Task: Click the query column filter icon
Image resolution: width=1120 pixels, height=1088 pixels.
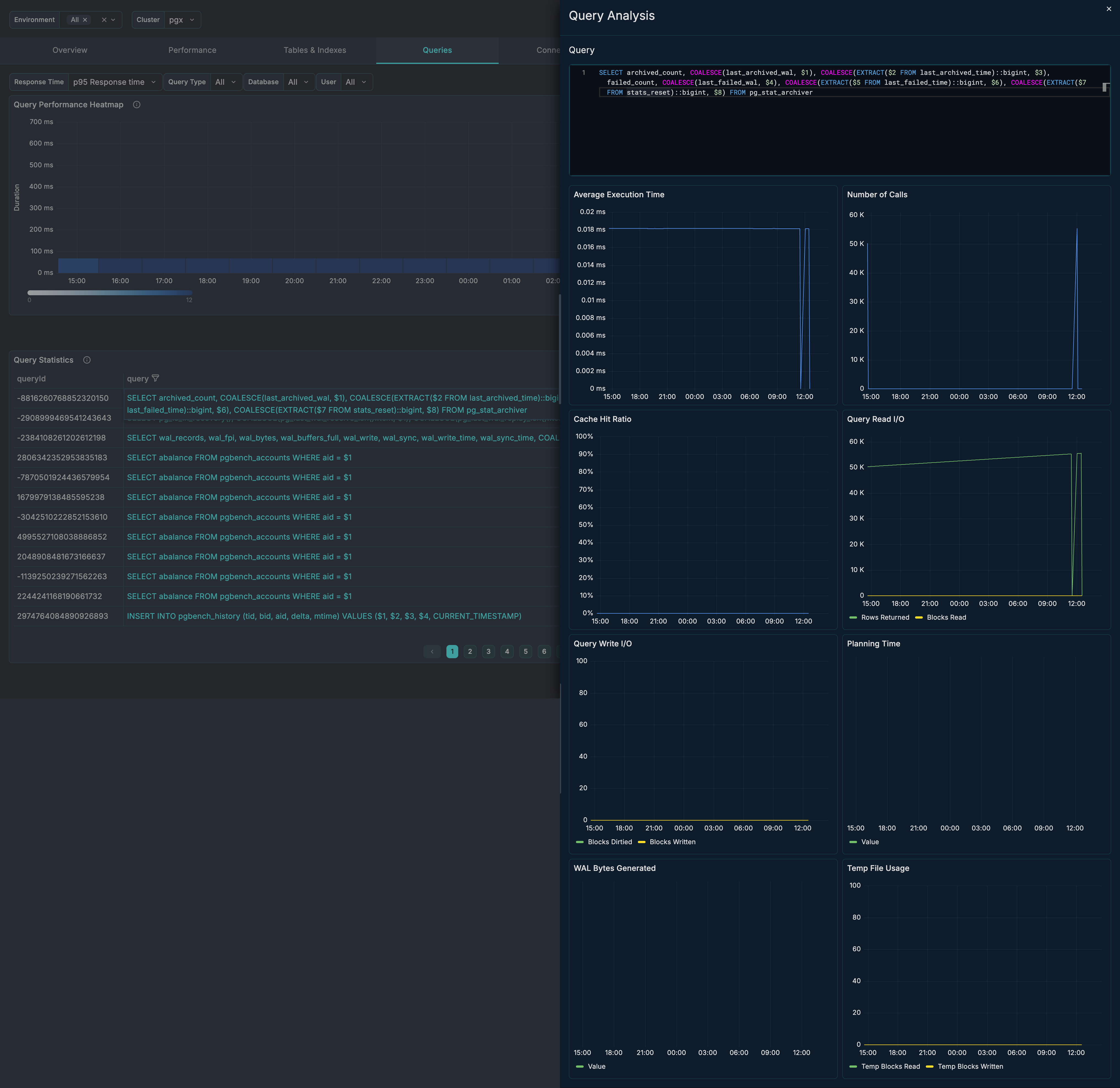Action: [x=155, y=378]
